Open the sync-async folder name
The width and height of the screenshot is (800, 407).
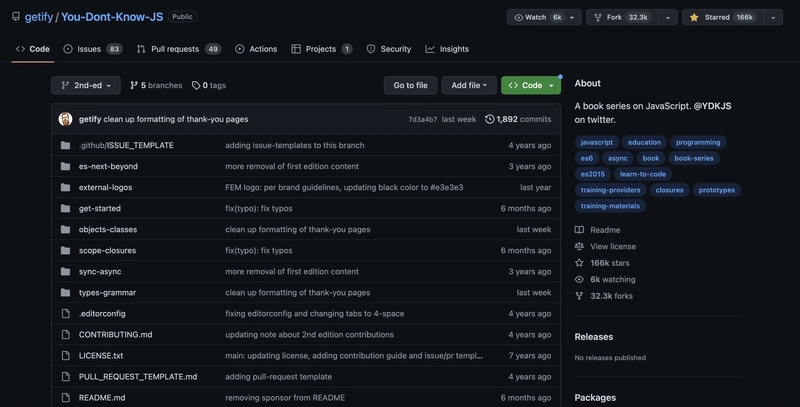tap(100, 271)
